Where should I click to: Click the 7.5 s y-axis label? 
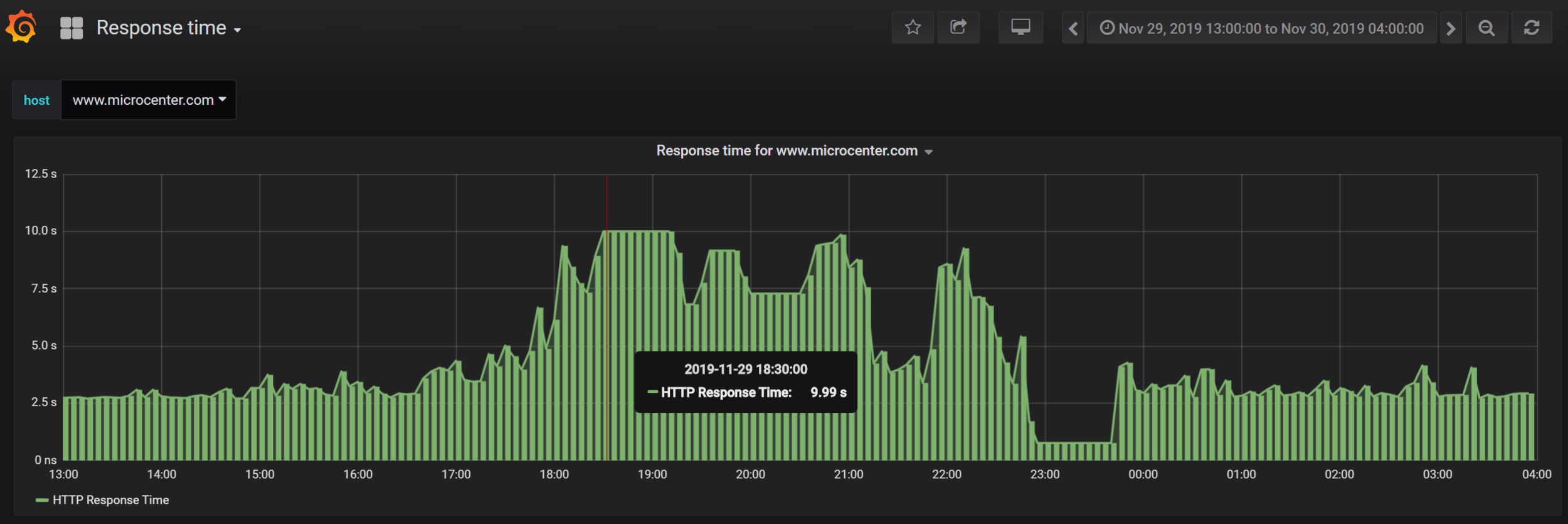pyautogui.click(x=44, y=289)
